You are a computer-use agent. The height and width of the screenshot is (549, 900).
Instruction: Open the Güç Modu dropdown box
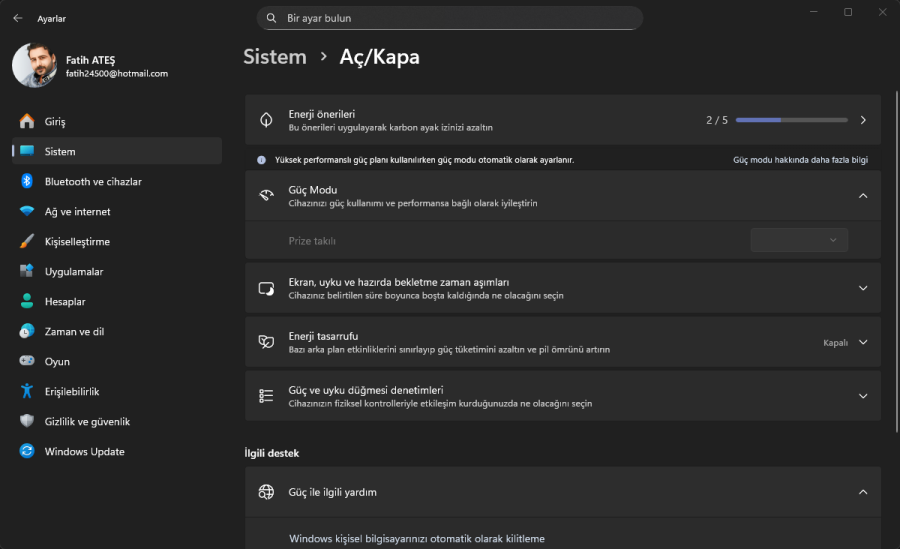(x=799, y=240)
